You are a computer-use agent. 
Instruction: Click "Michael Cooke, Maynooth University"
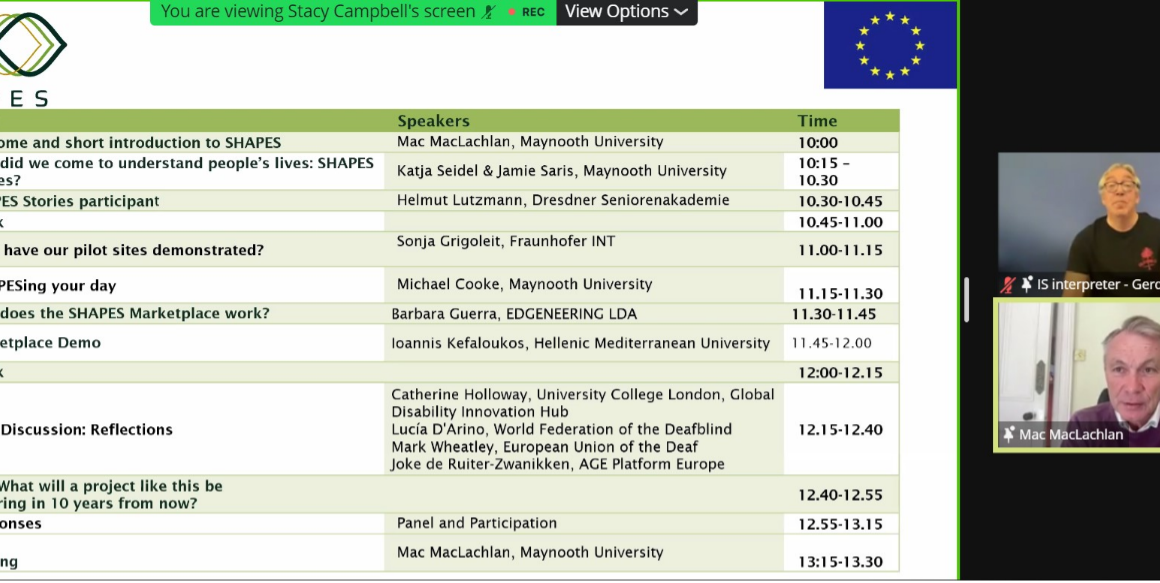(525, 284)
